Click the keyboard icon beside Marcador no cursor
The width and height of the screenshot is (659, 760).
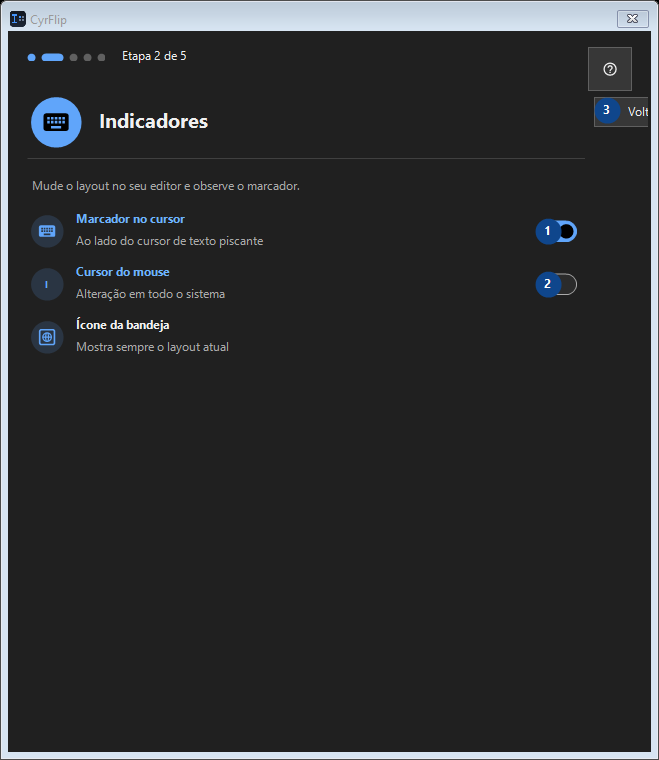coord(47,231)
